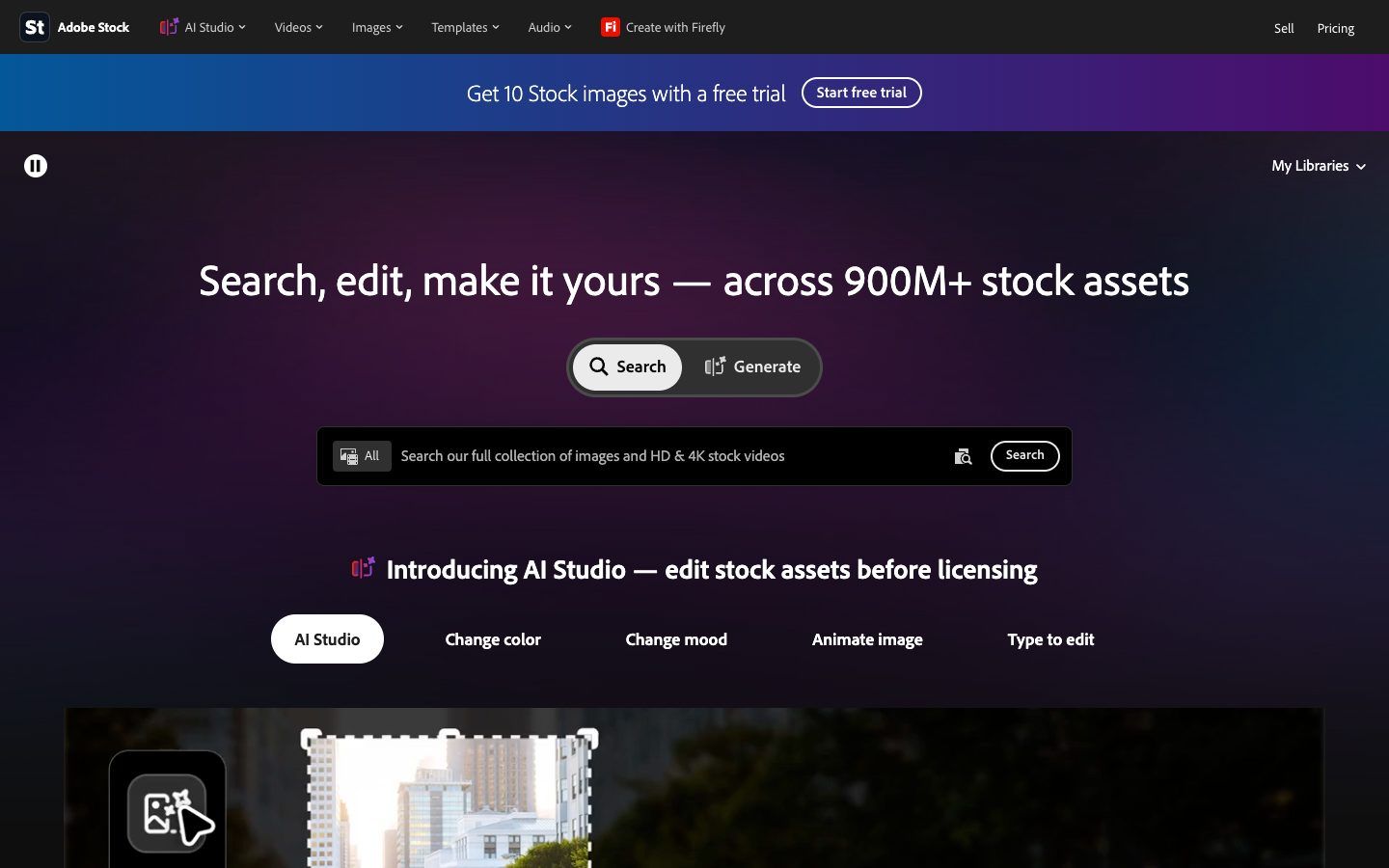Click the AI Studio icon beside Introducing heading
Screen dimensions: 1389x868
(x=364, y=568)
